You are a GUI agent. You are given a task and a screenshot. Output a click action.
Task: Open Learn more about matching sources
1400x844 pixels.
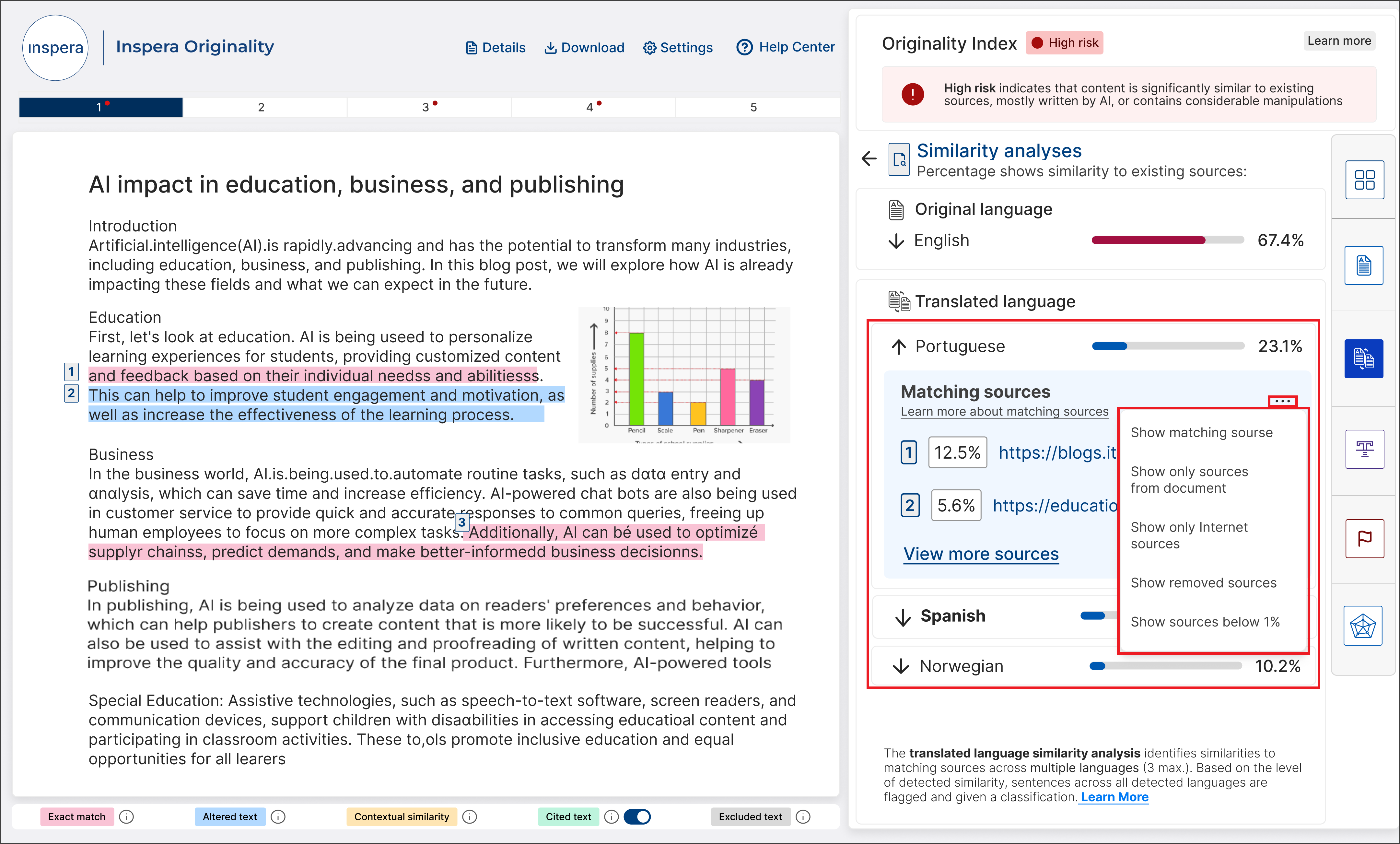tap(1004, 412)
